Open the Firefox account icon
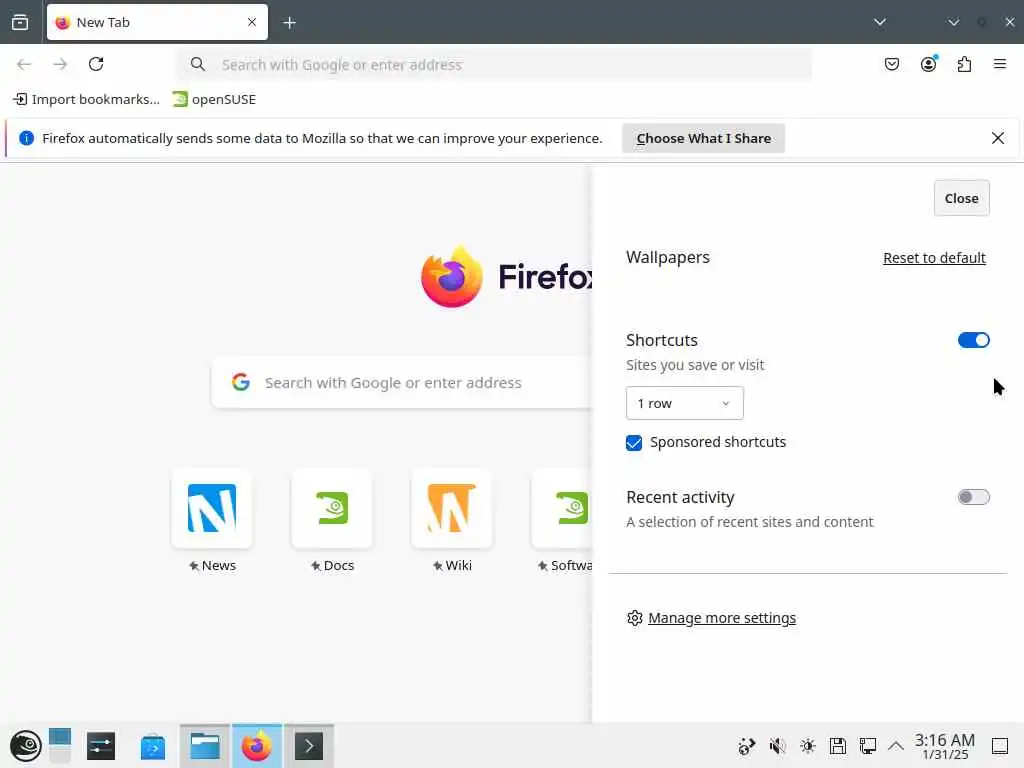1024x768 pixels. (928, 64)
